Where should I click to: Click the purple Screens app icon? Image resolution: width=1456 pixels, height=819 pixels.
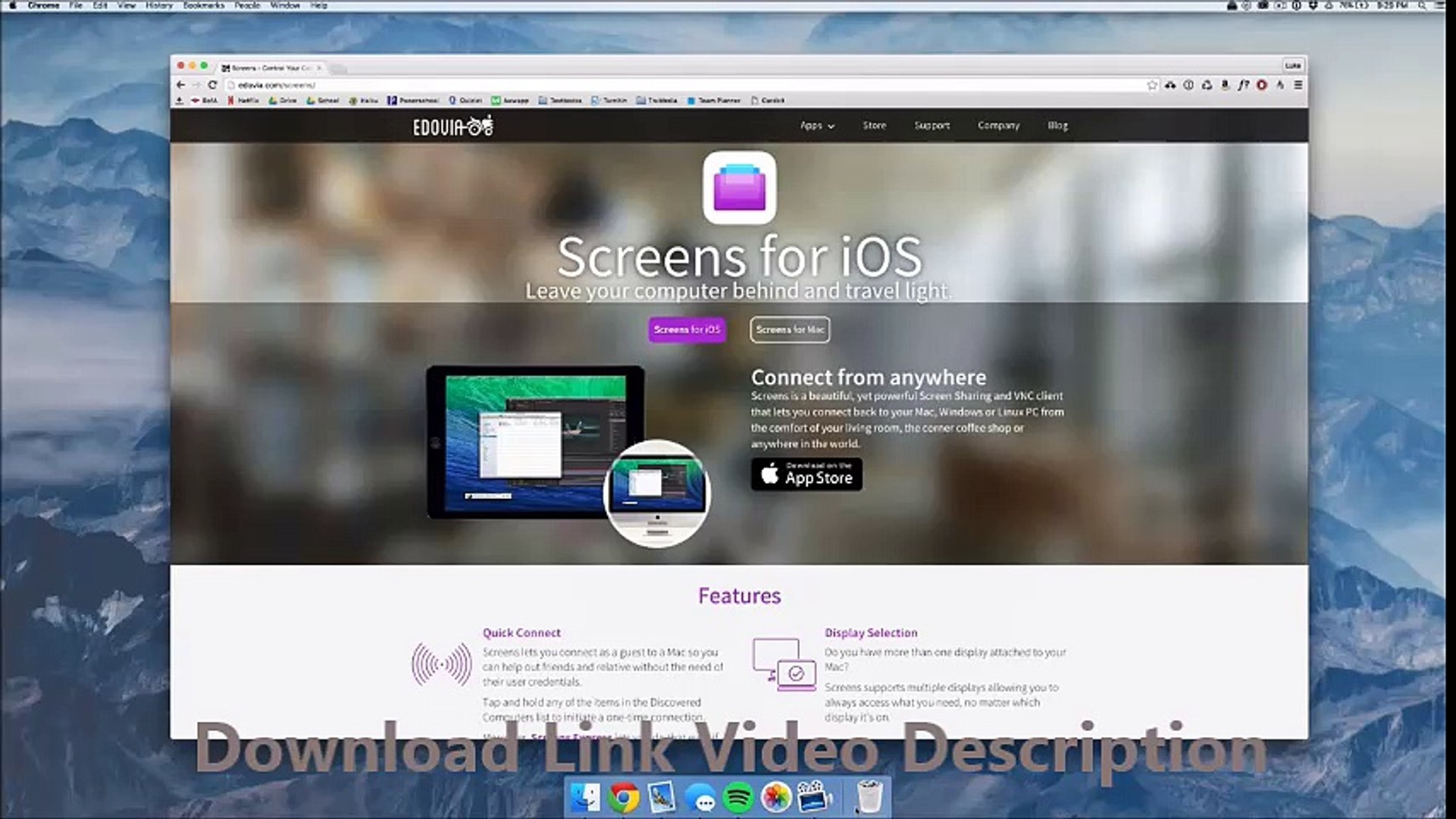tap(739, 187)
